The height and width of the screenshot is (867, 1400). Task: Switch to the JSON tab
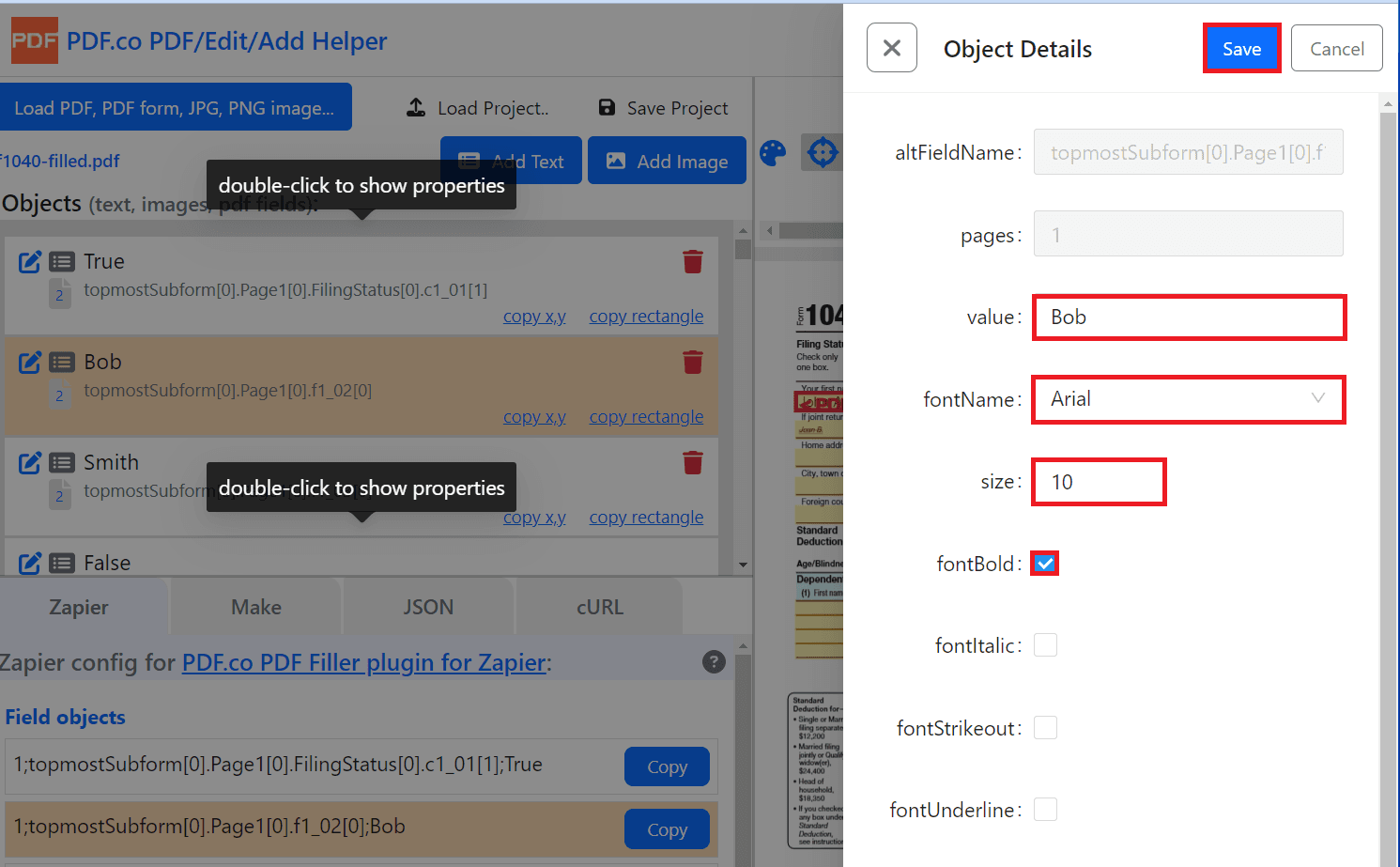pyautogui.click(x=428, y=608)
